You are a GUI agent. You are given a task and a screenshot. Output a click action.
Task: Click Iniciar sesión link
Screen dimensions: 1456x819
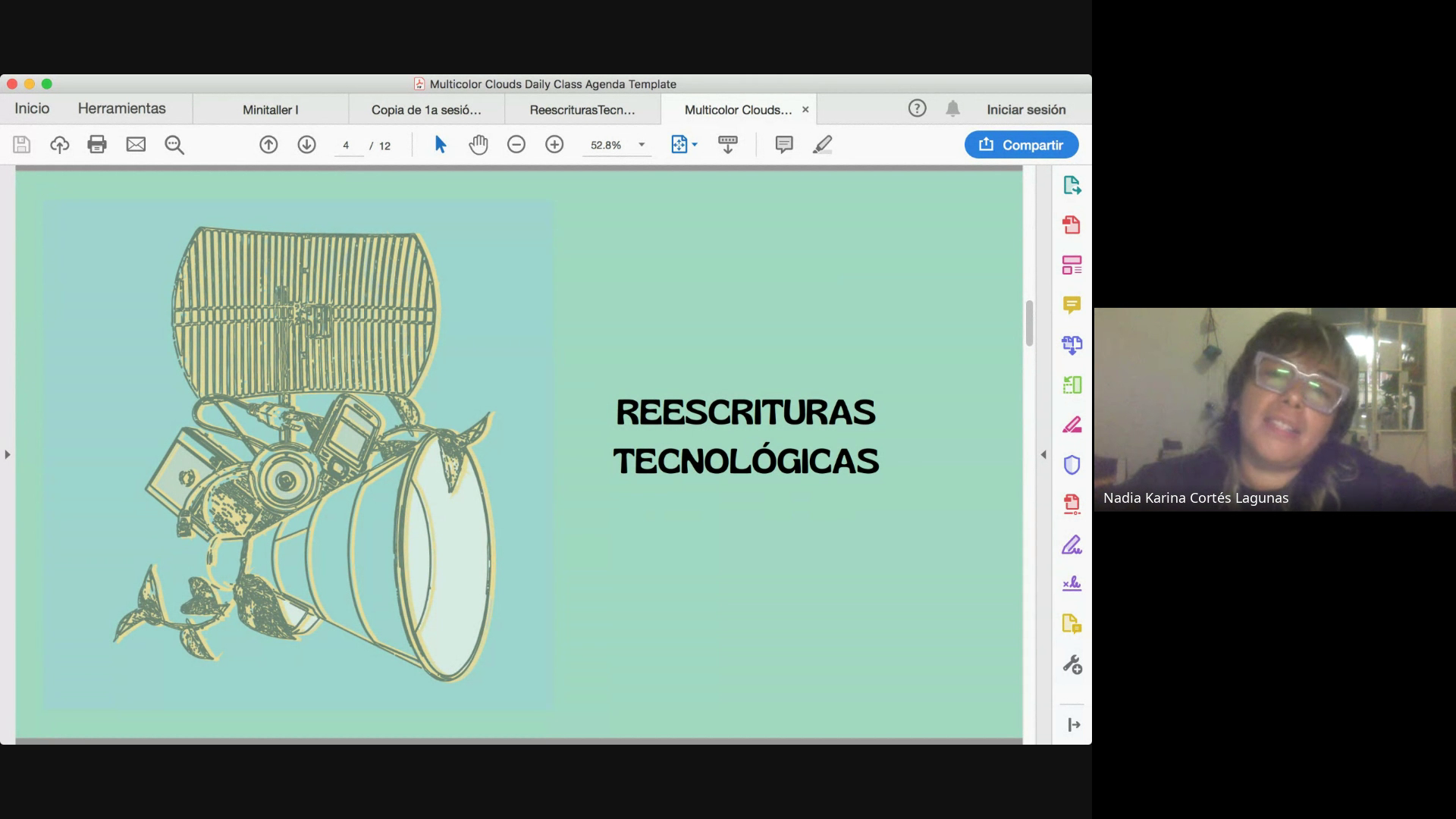(1025, 110)
